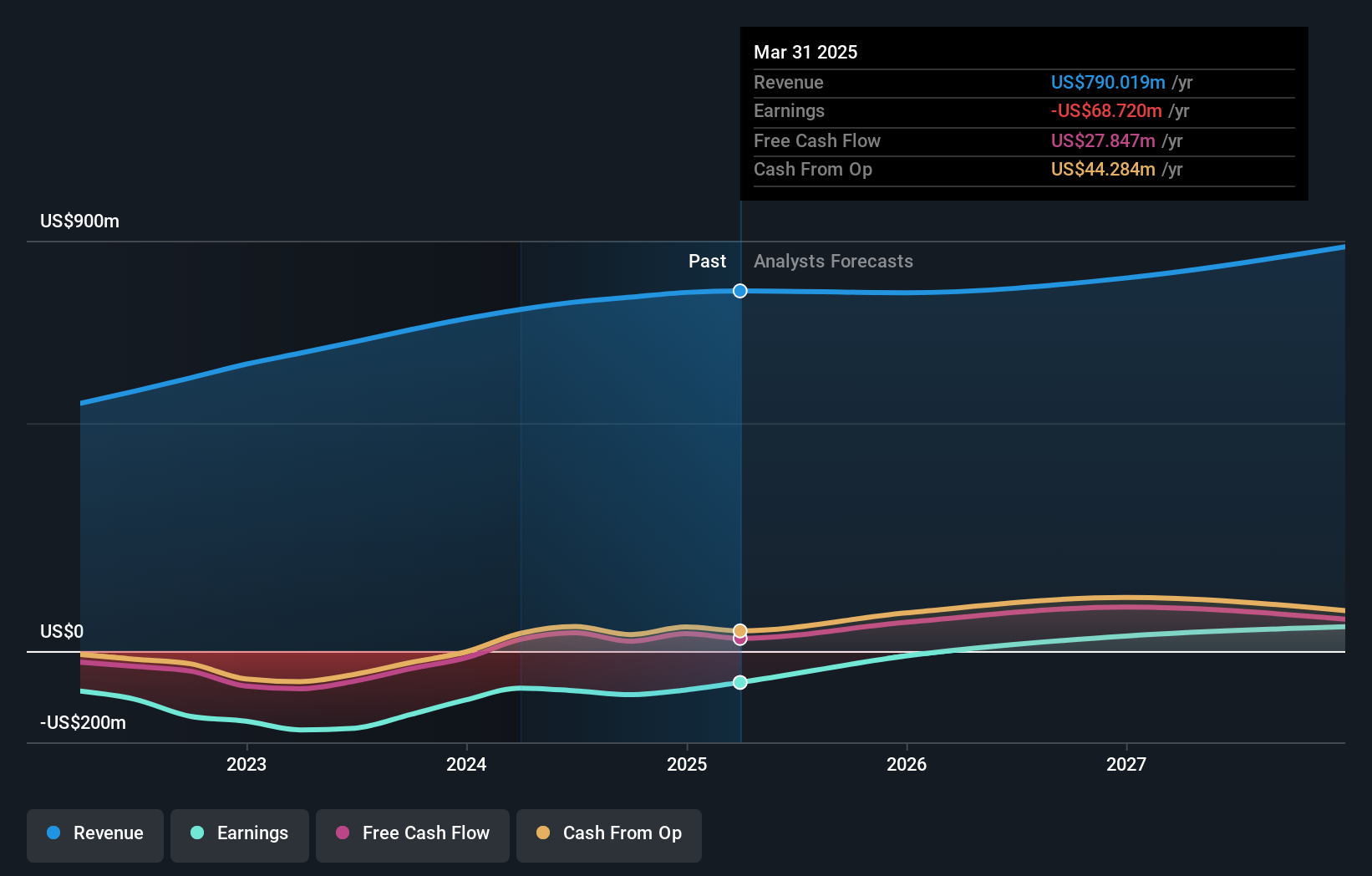The width and height of the screenshot is (1372, 876).
Task: Click the US$27.847m free cash flow value
Action: (x=1103, y=140)
